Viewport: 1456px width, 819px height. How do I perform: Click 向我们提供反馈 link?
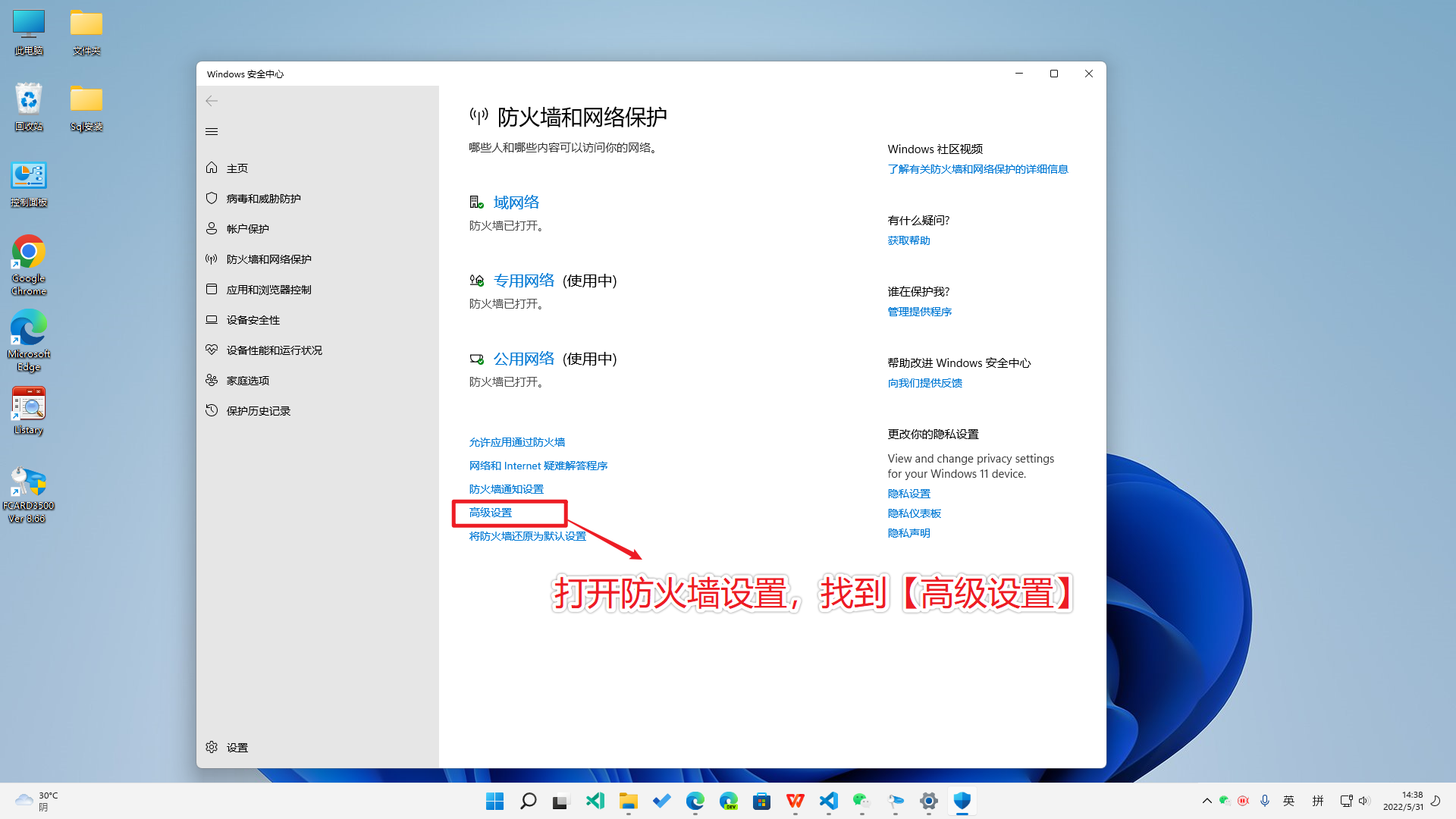pos(925,383)
